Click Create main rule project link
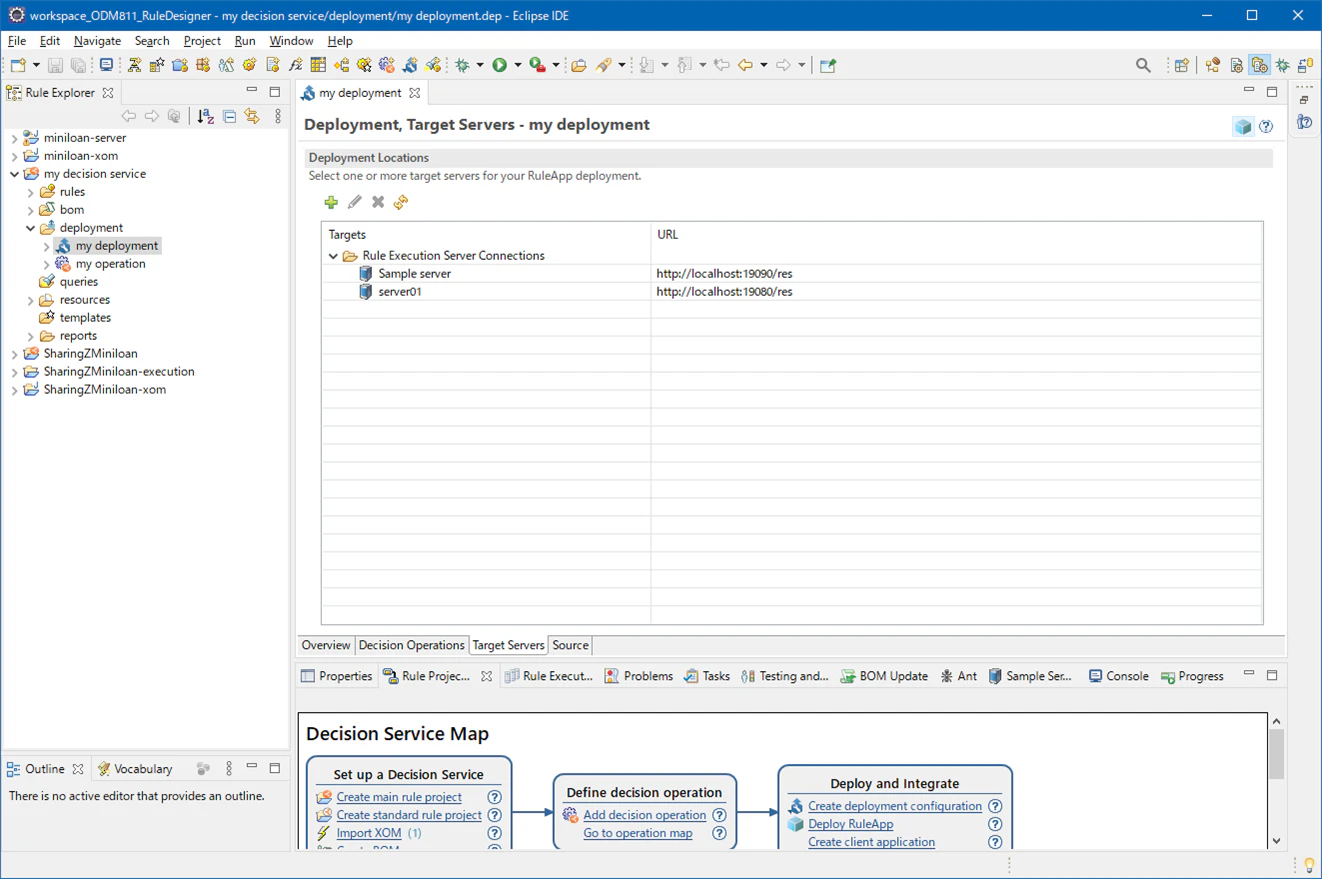1322x879 pixels. click(x=399, y=797)
